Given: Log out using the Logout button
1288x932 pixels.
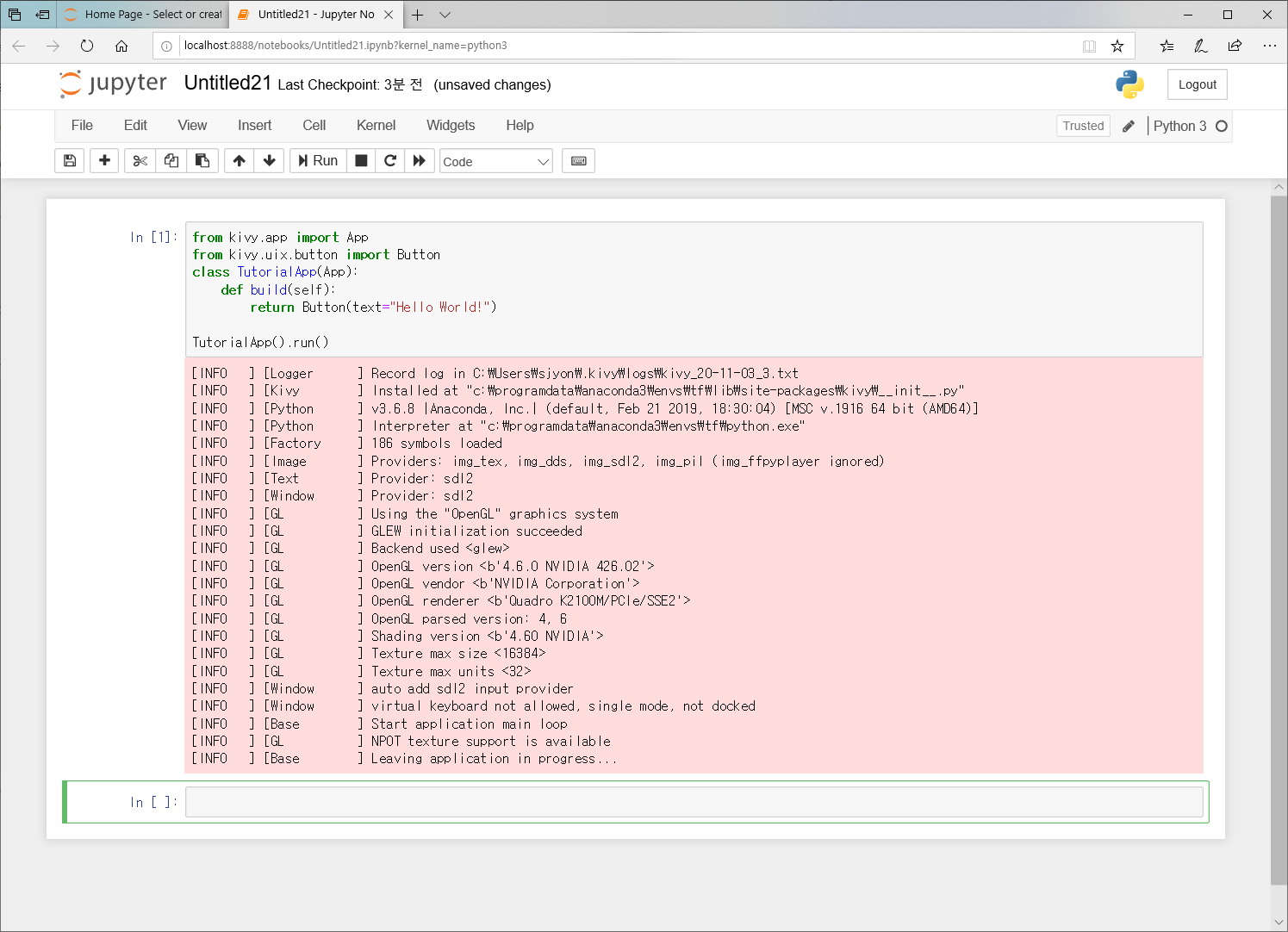Looking at the screenshot, I should point(1198,84).
